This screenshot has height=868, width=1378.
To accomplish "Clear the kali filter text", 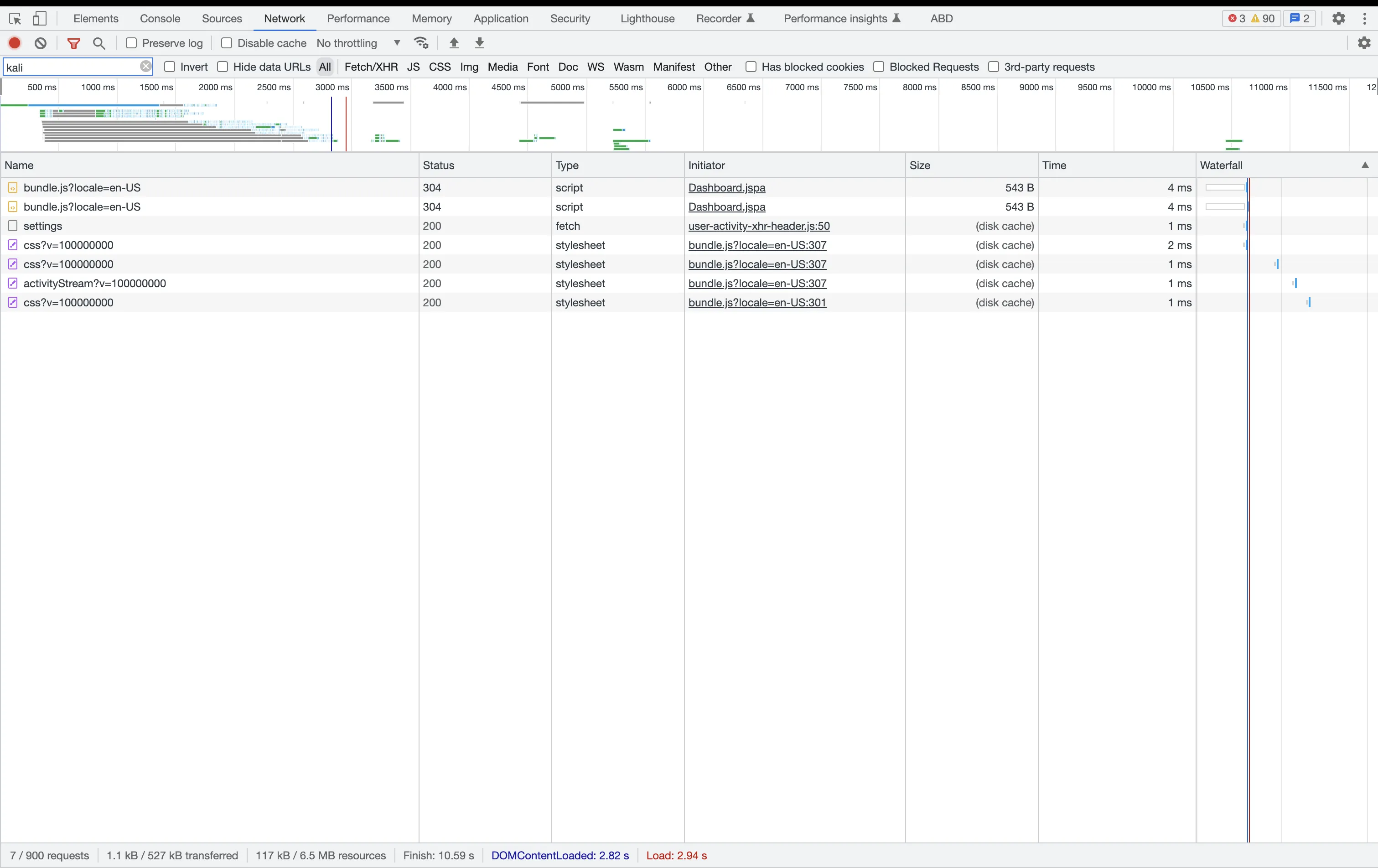I will (146, 67).
